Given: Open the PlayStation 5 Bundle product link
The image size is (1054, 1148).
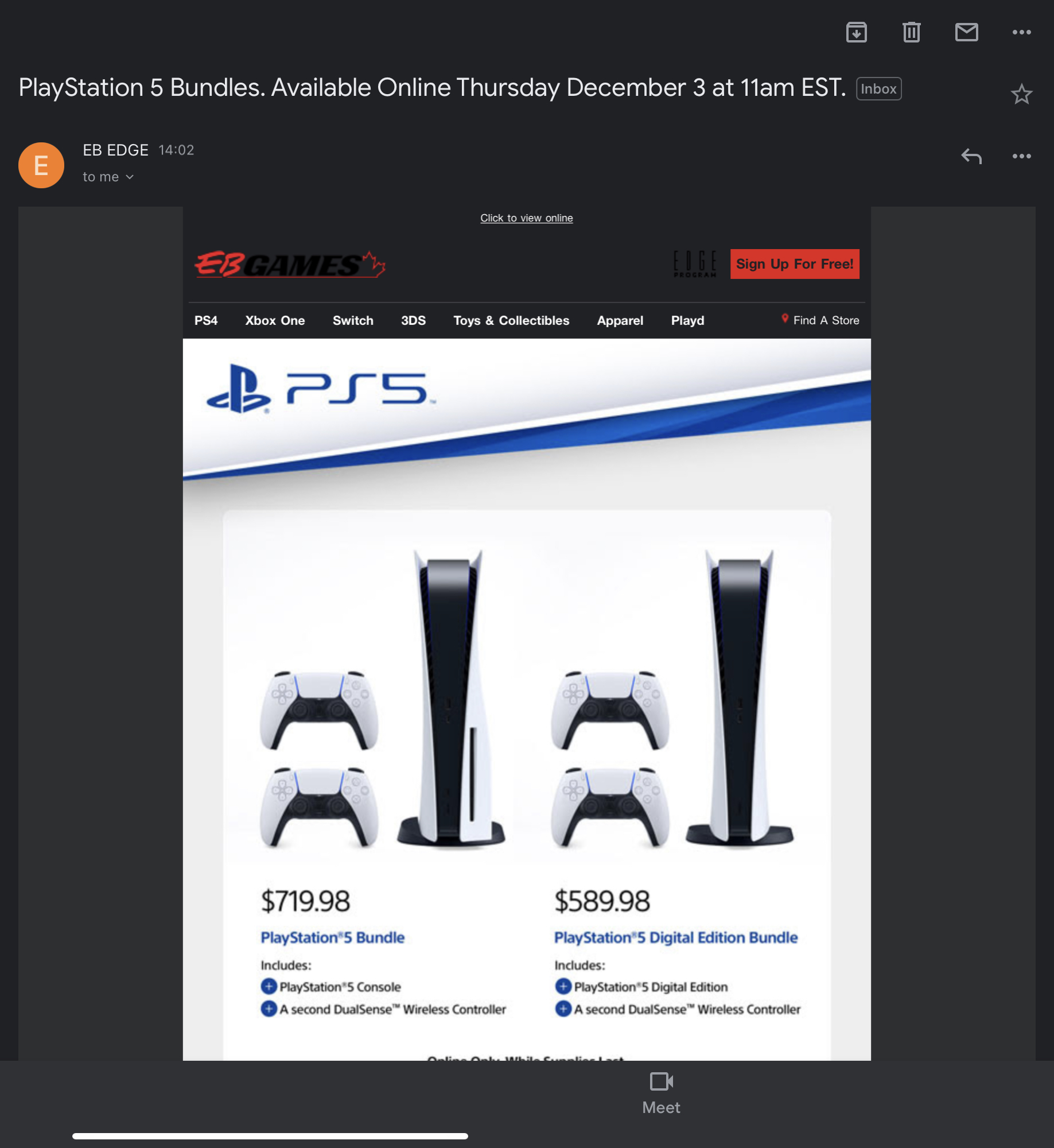Looking at the screenshot, I should (x=333, y=937).
